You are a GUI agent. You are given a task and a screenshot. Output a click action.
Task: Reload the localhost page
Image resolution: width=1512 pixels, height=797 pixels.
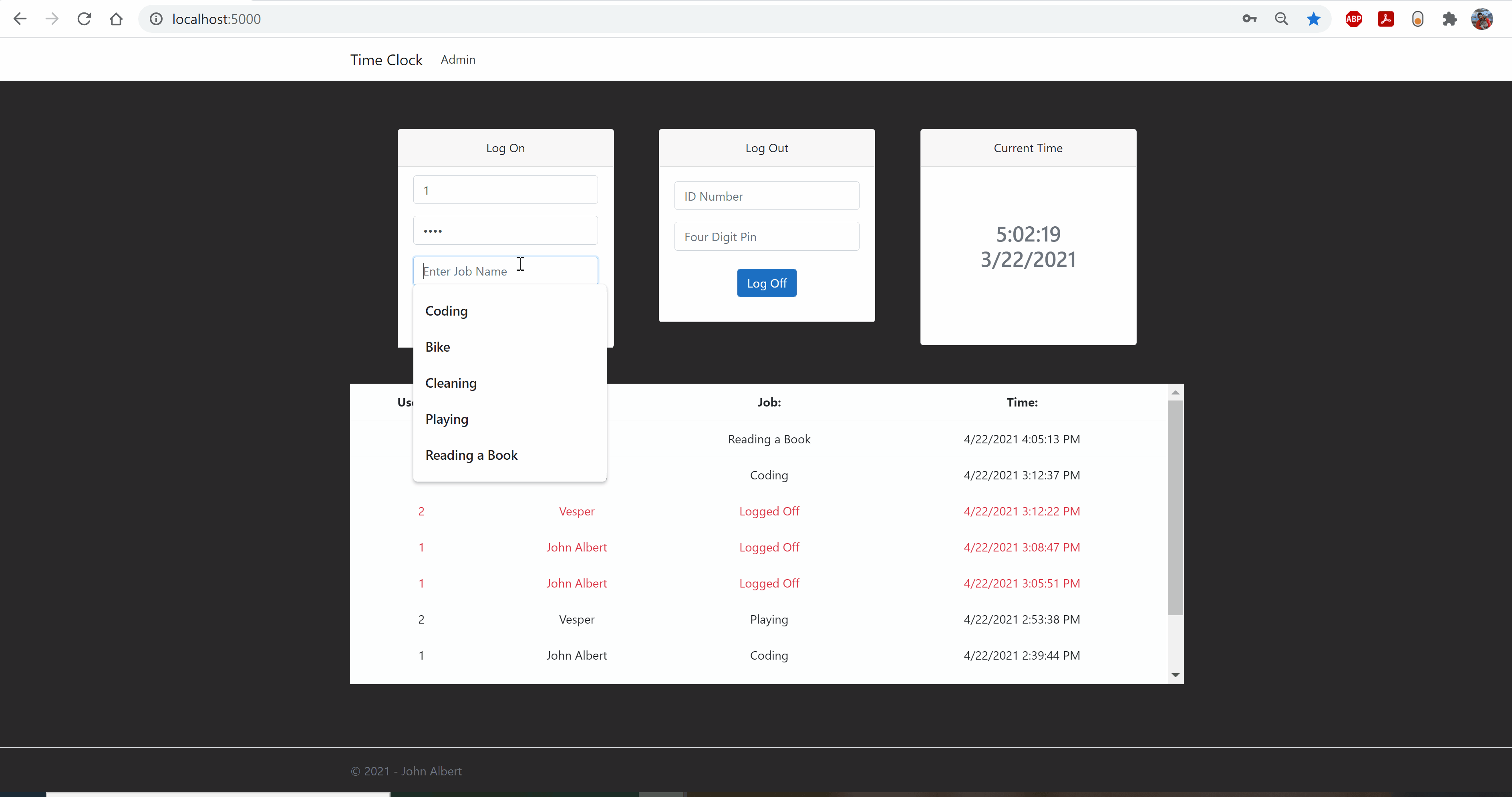click(x=84, y=19)
